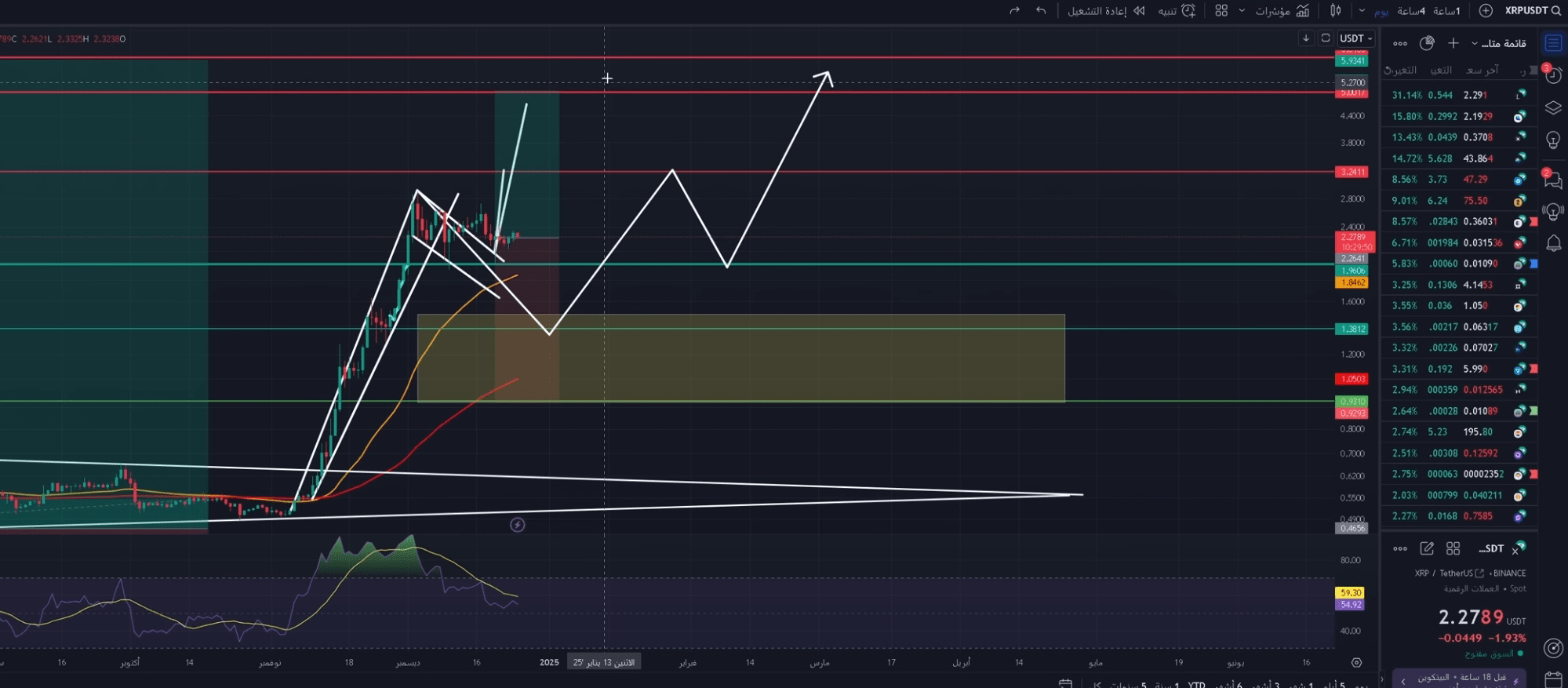Viewport: 1568px width, 688px height.
Task: Select watchlist row with price 4.1453
Action: pyautogui.click(x=1460, y=285)
